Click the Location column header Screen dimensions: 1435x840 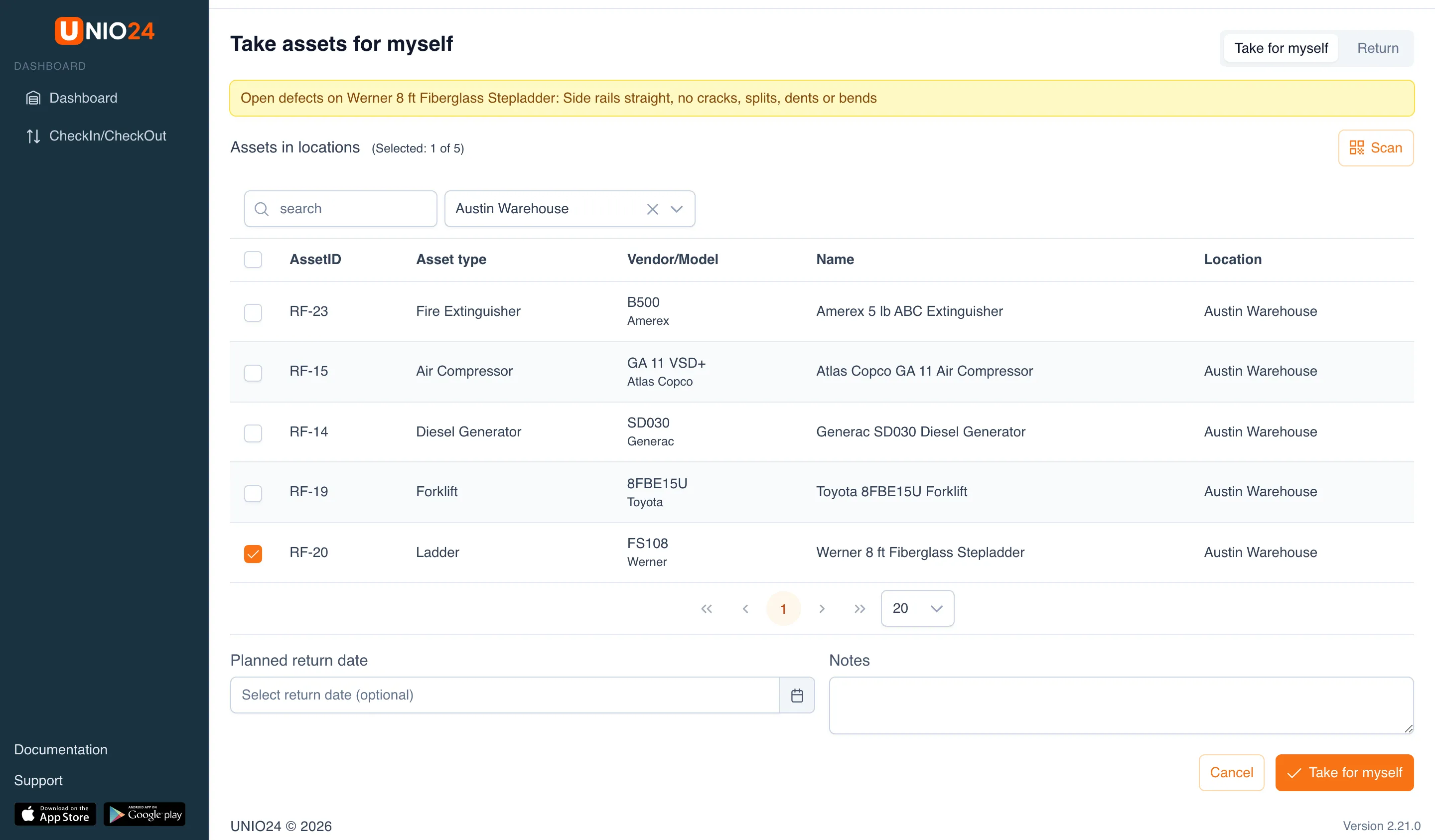coord(1232,260)
